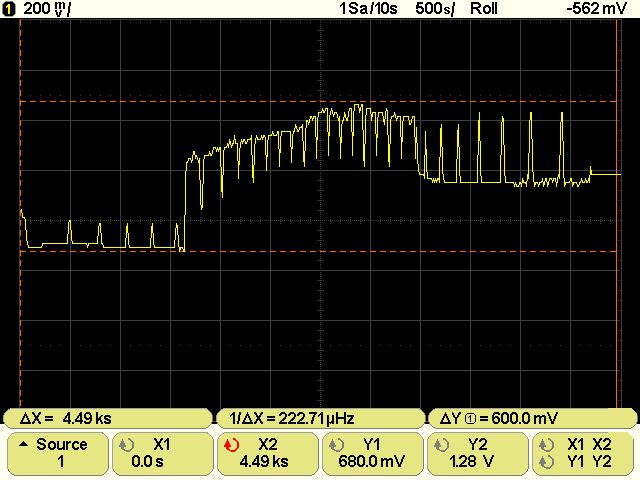Open the cursor Source 1 softkey
Image resolution: width=640 pixels, height=480 pixels.
[58, 453]
